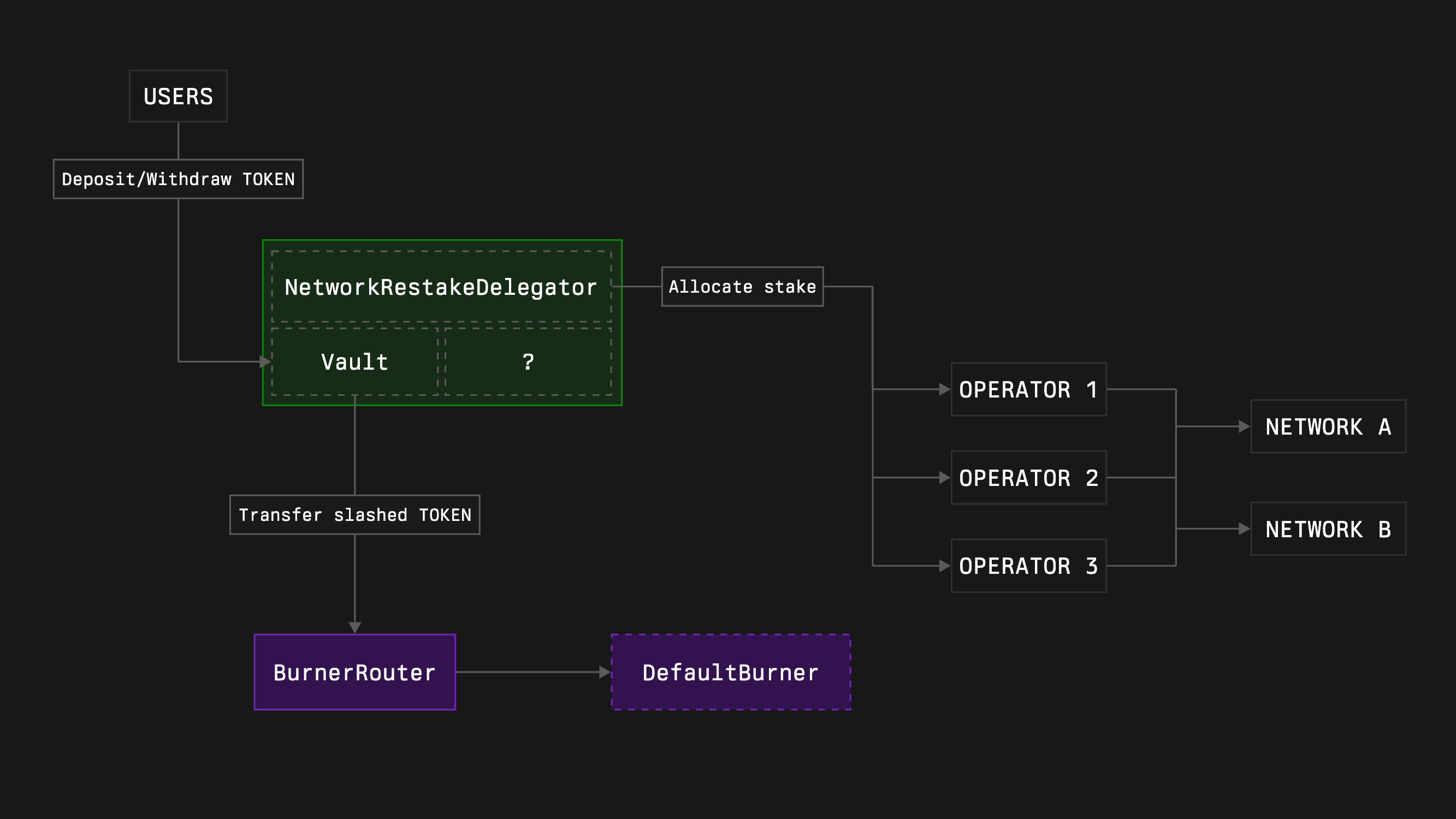
Task: Click the USERS box
Action: click(x=178, y=96)
